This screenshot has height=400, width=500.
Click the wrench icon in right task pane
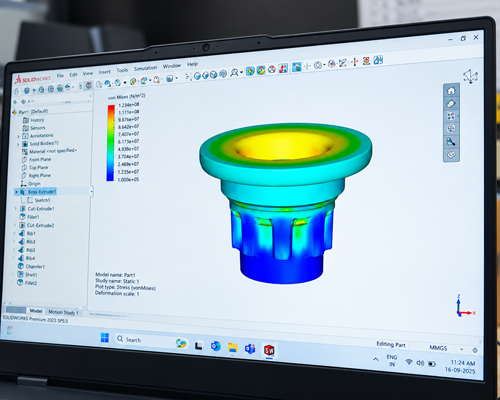click(451, 142)
